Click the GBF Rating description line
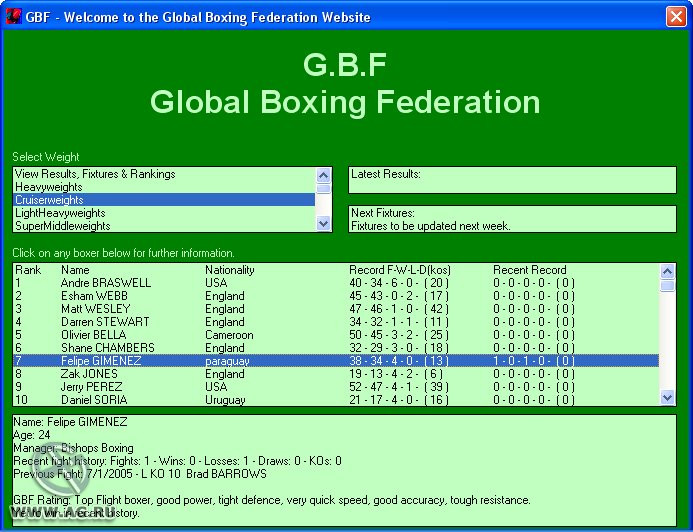 (272, 500)
